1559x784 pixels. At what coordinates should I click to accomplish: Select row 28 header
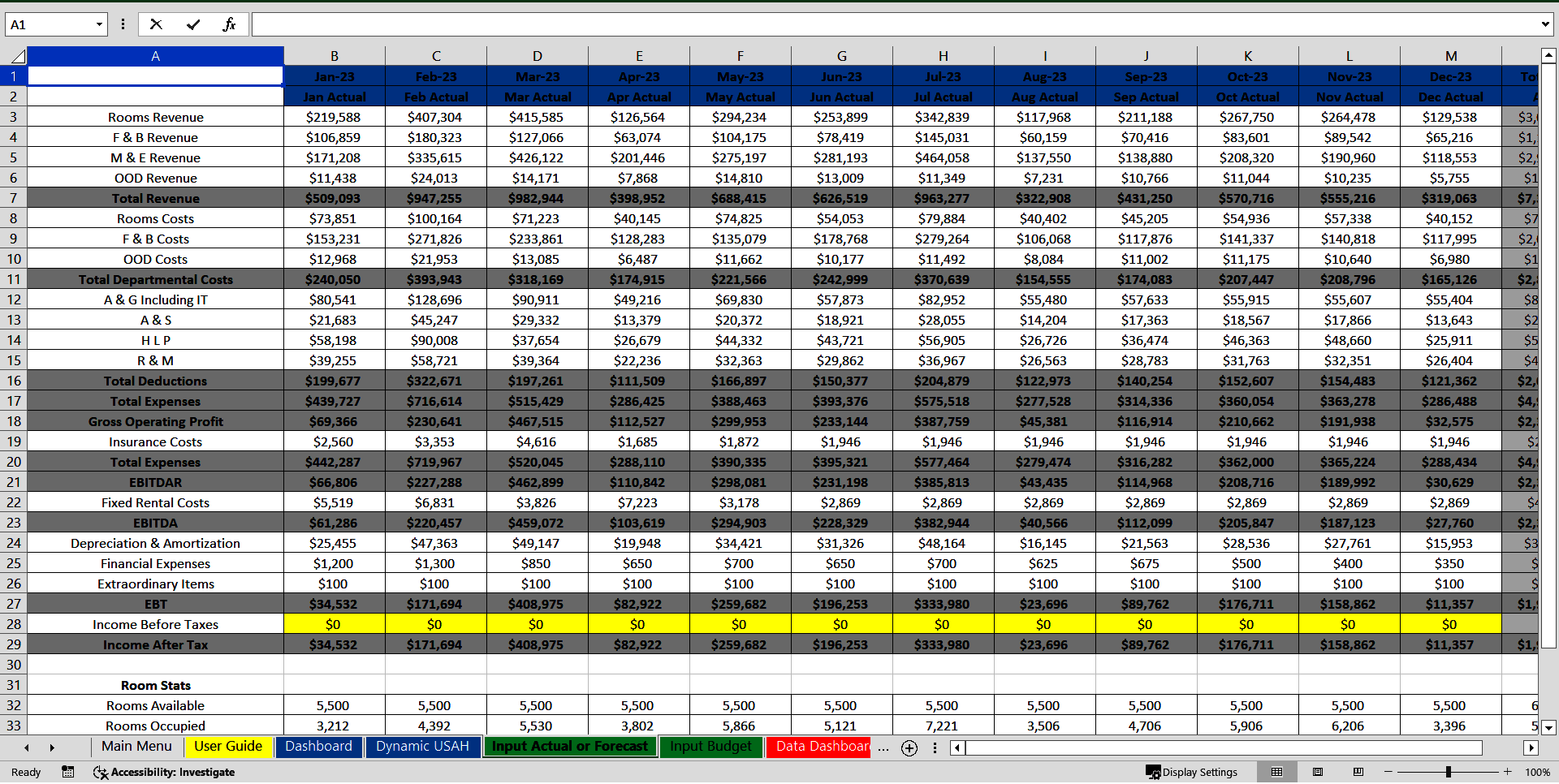tap(14, 624)
